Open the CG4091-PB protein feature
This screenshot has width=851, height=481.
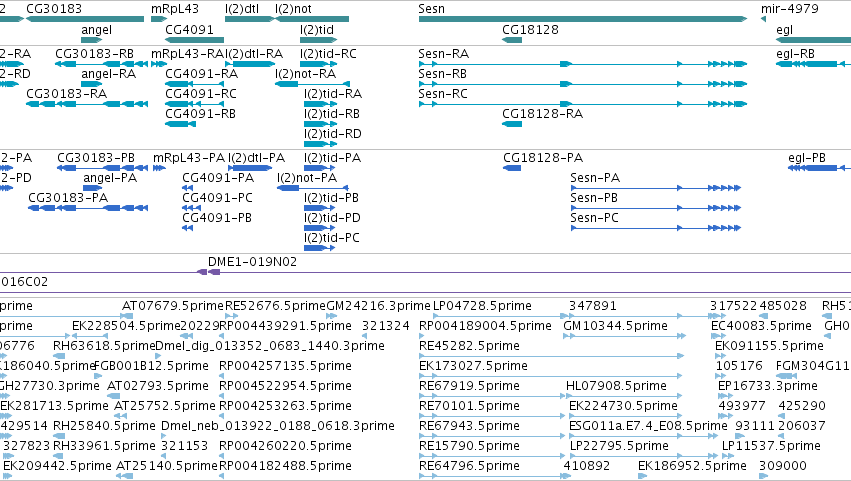click(x=217, y=218)
